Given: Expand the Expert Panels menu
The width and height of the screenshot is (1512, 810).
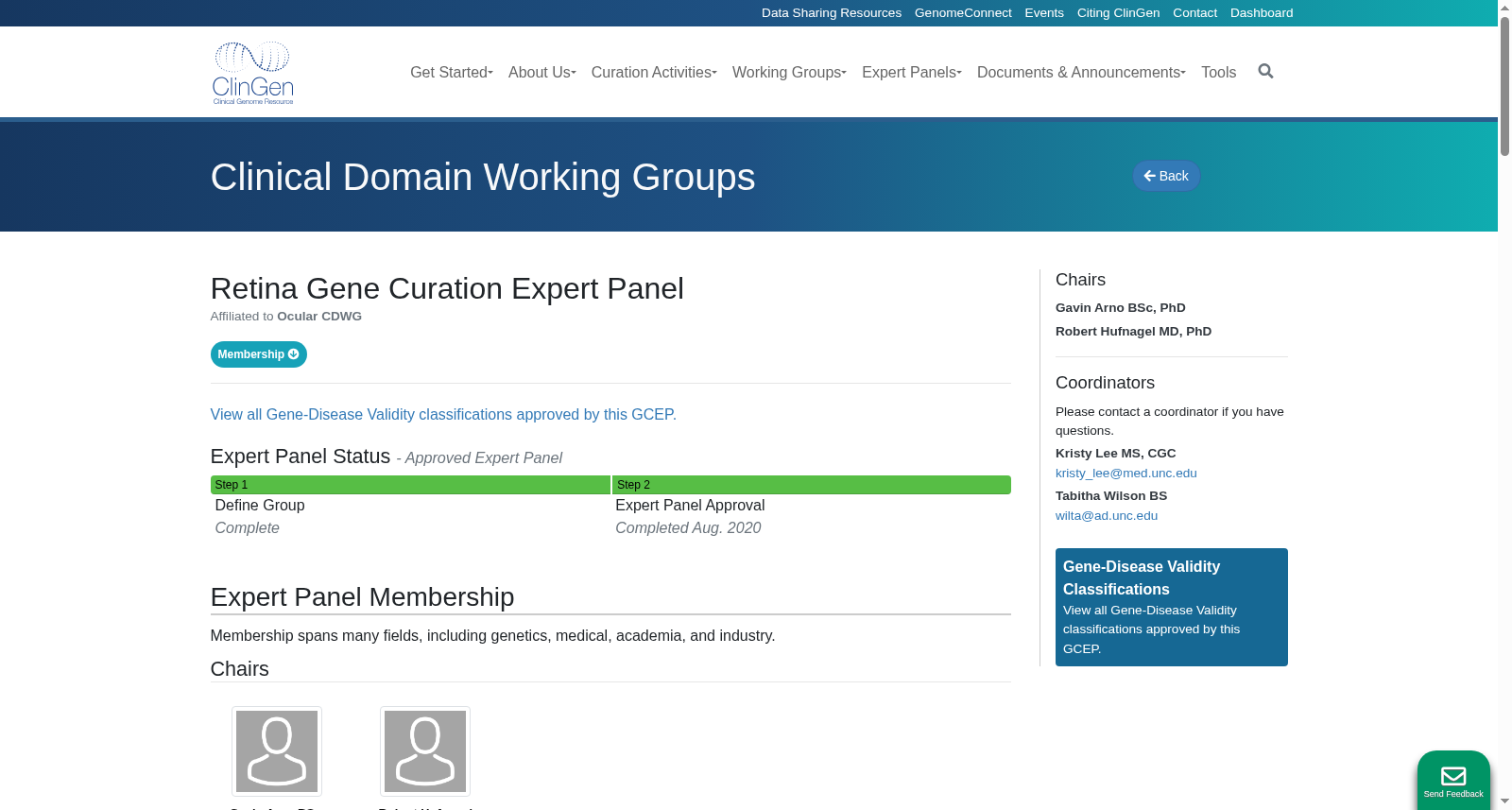Looking at the screenshot, I should pos(912,73).
